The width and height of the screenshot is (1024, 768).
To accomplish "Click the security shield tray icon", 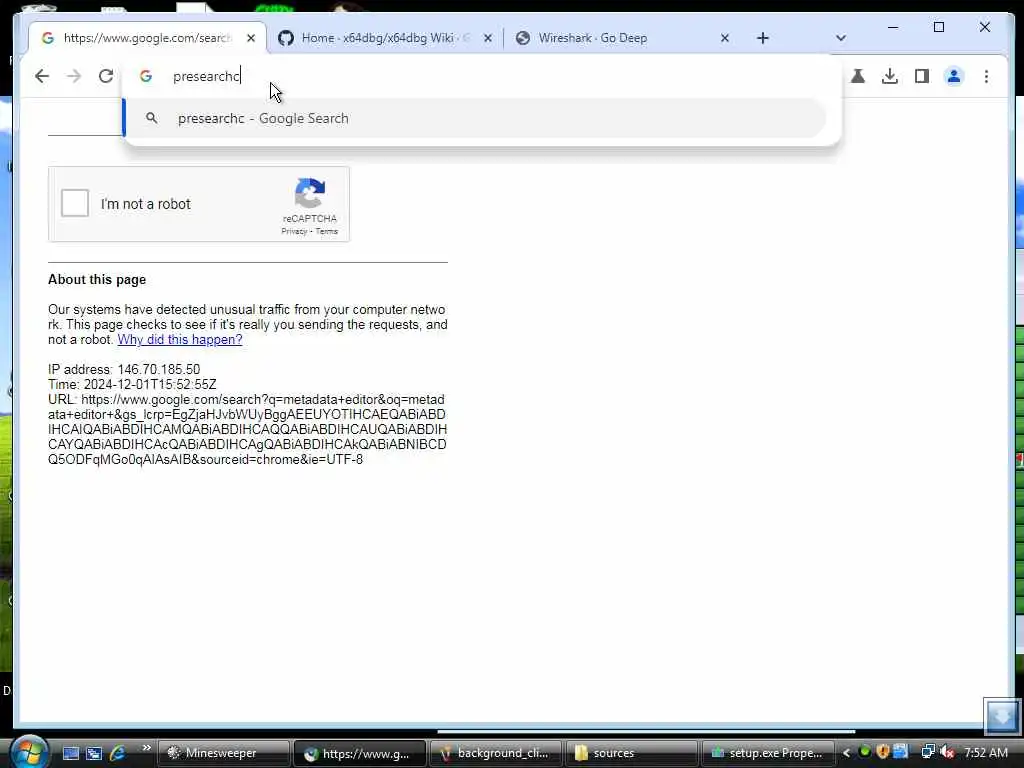I will coord(883,752).
